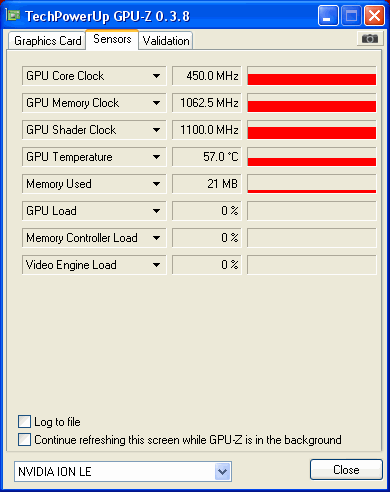The height and width of the screenshot is (492, 390).
Task: Click the camera screenshot icon
Action: click(370, 39)
